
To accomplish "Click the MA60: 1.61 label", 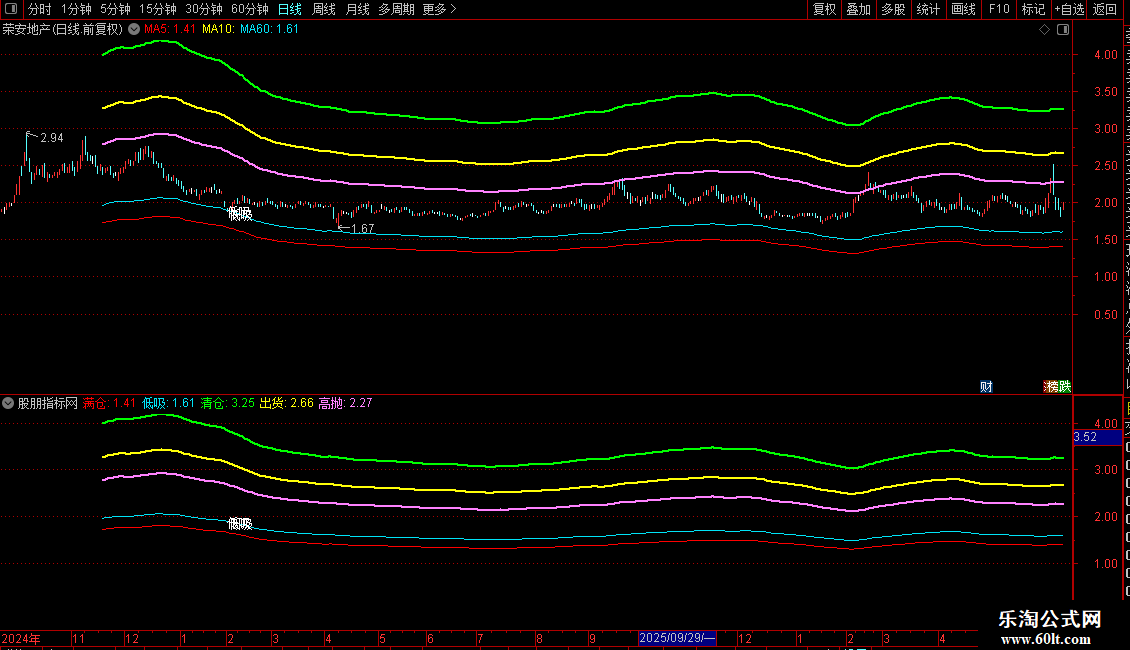I will (270, 30).
